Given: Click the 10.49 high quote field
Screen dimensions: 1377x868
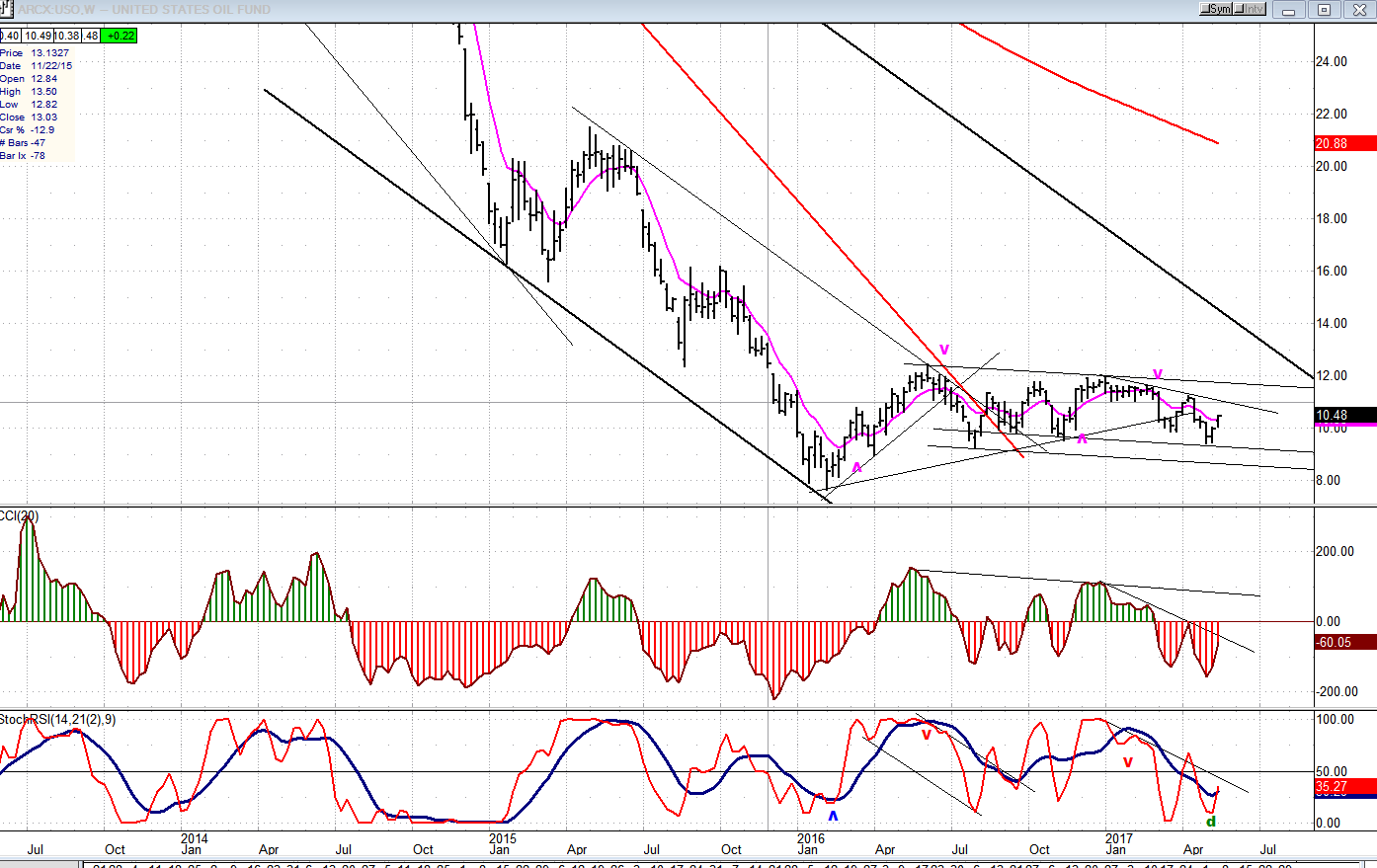Looking at the screenshot, I should point(39,36).
